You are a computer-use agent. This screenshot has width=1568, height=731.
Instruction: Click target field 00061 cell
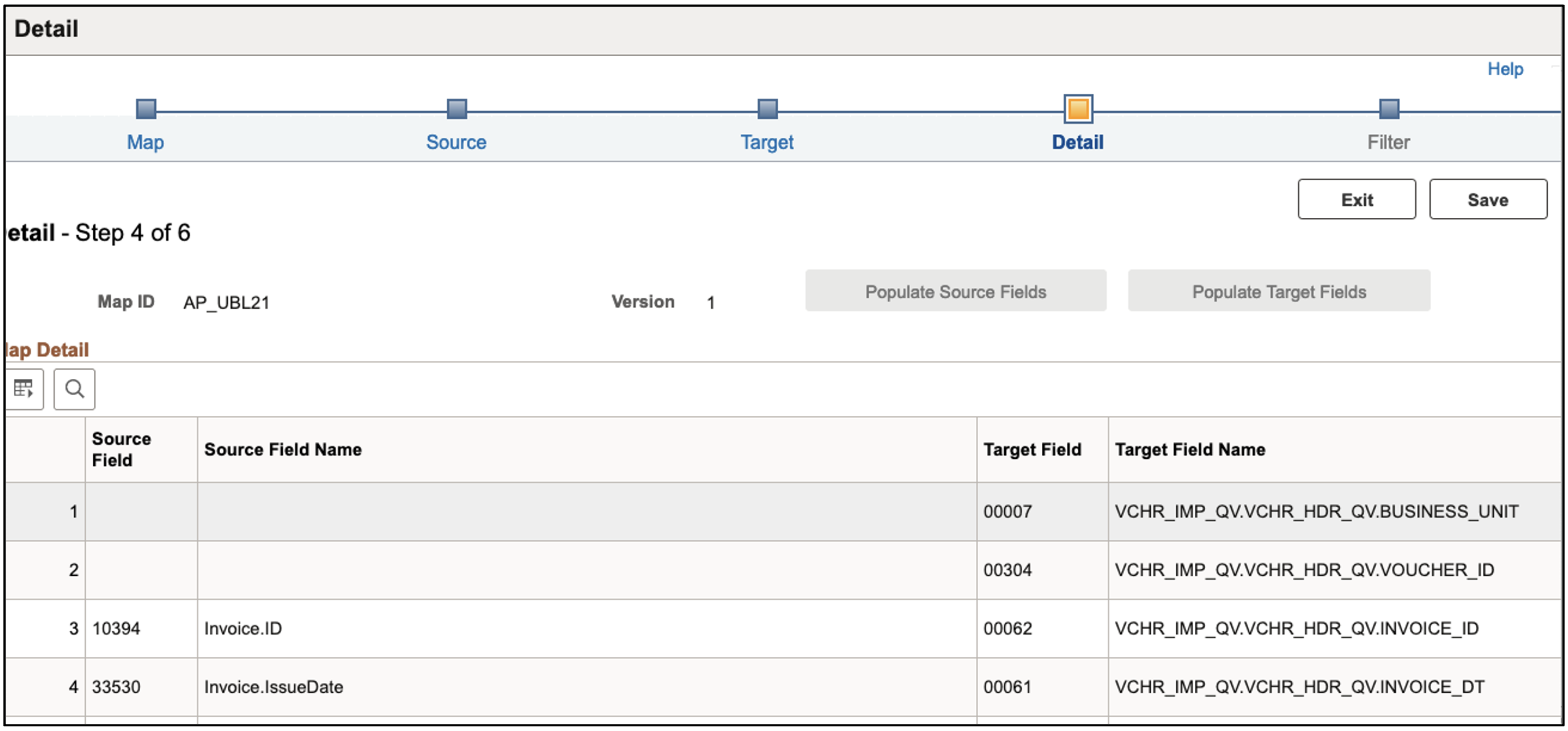click(x=1008, y=687)
